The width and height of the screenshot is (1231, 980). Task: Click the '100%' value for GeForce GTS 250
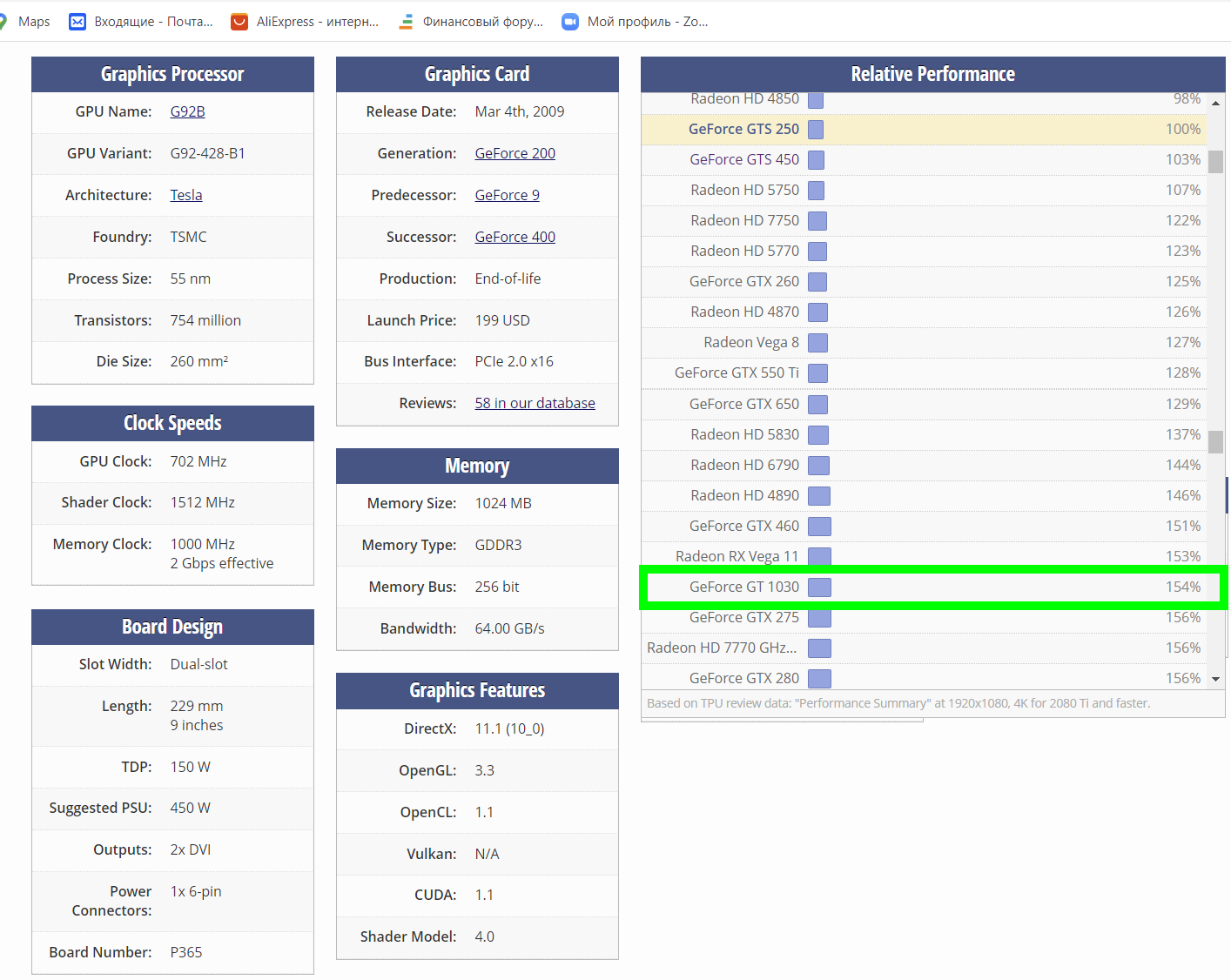1183,129
